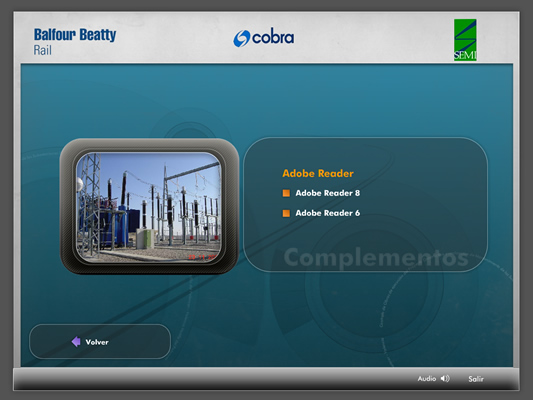The height and width of the screenshot is (400, 533).
Task: Click the Audio speaker icon
Action: (x=445, y=378)
